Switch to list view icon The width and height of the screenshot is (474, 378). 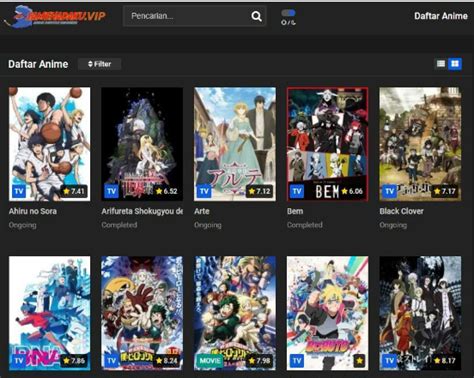441,64
